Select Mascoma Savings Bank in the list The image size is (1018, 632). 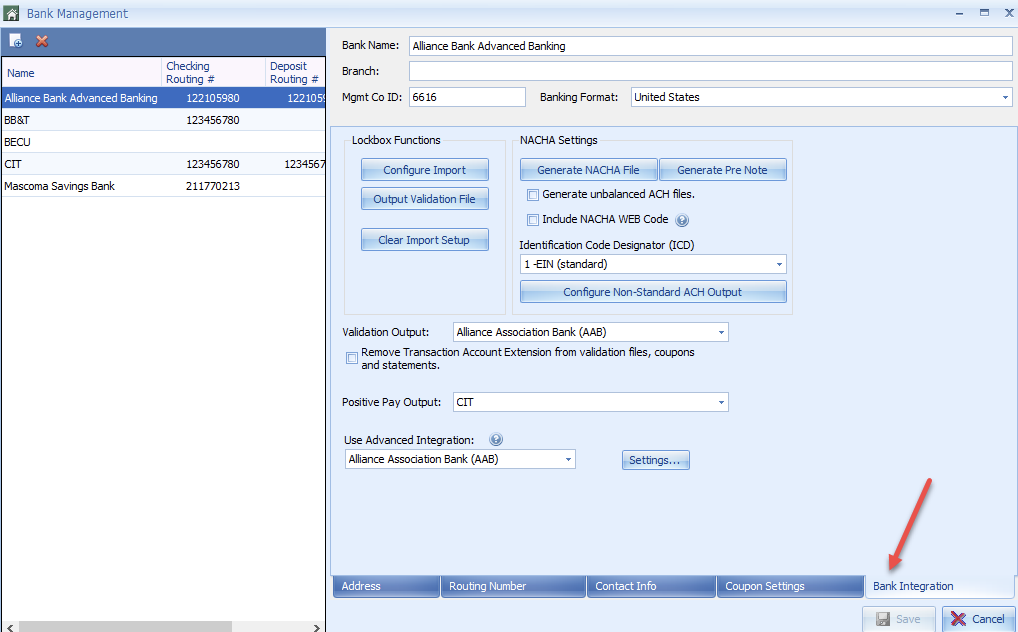pyautogui.click(x=60, y=186)
